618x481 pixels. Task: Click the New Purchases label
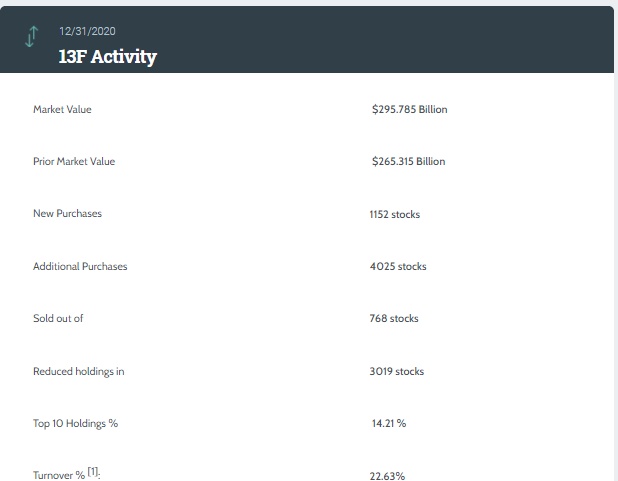coord(67,213)
